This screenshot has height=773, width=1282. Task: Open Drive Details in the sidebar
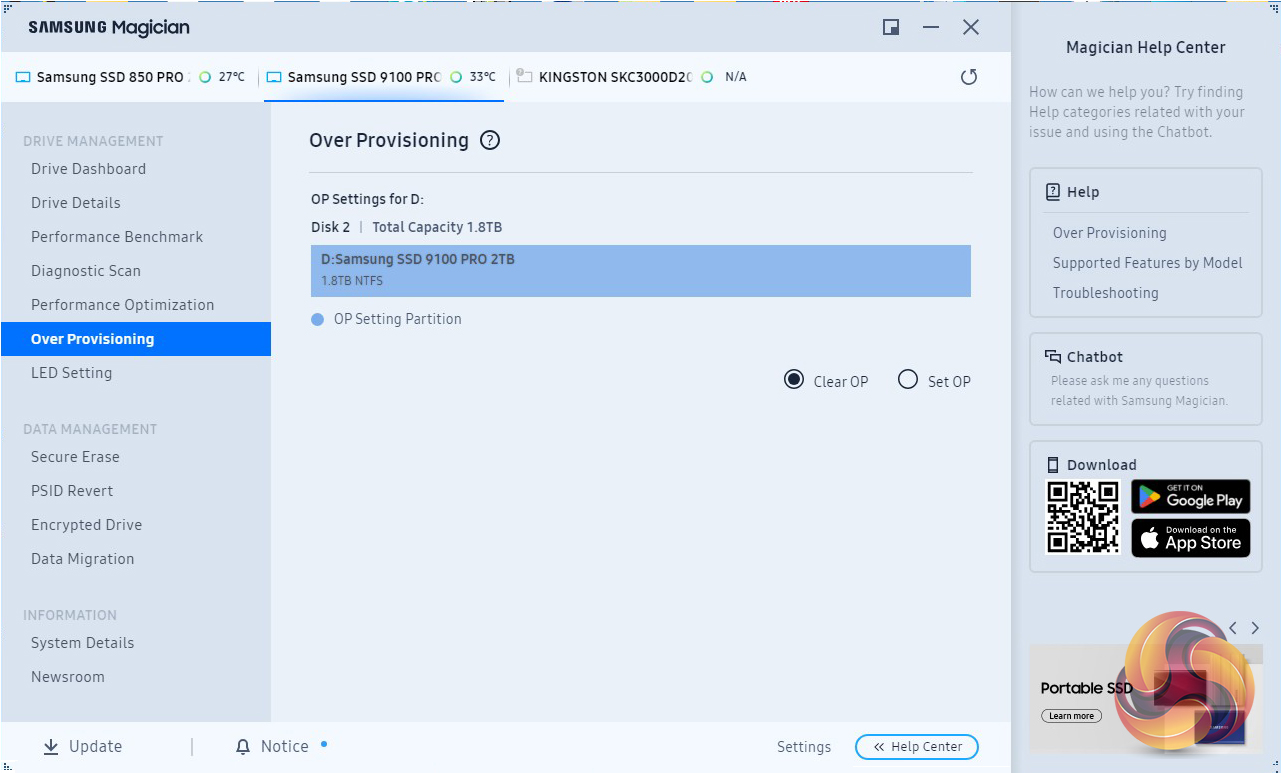pyautogui.click(x=76, y=203)
